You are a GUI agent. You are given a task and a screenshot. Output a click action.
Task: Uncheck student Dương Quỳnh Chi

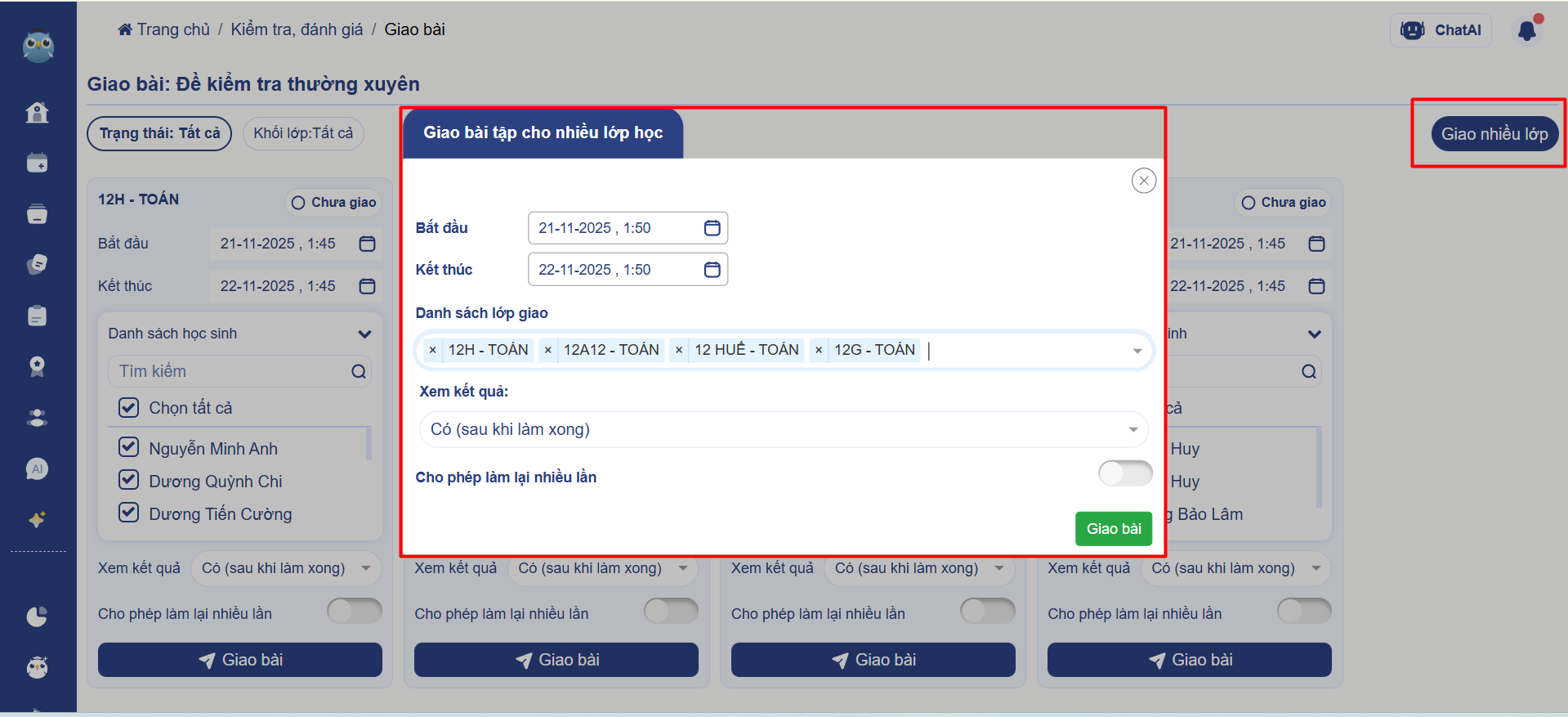[129, 480]
